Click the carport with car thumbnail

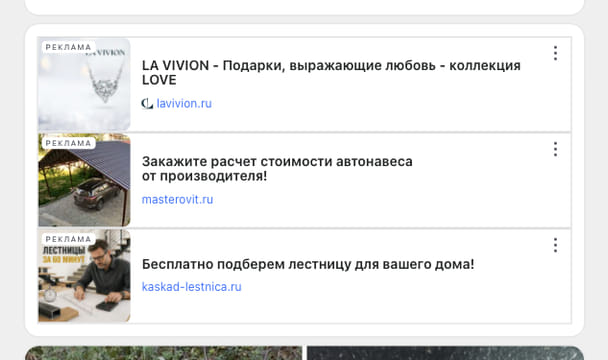[85, 180]
